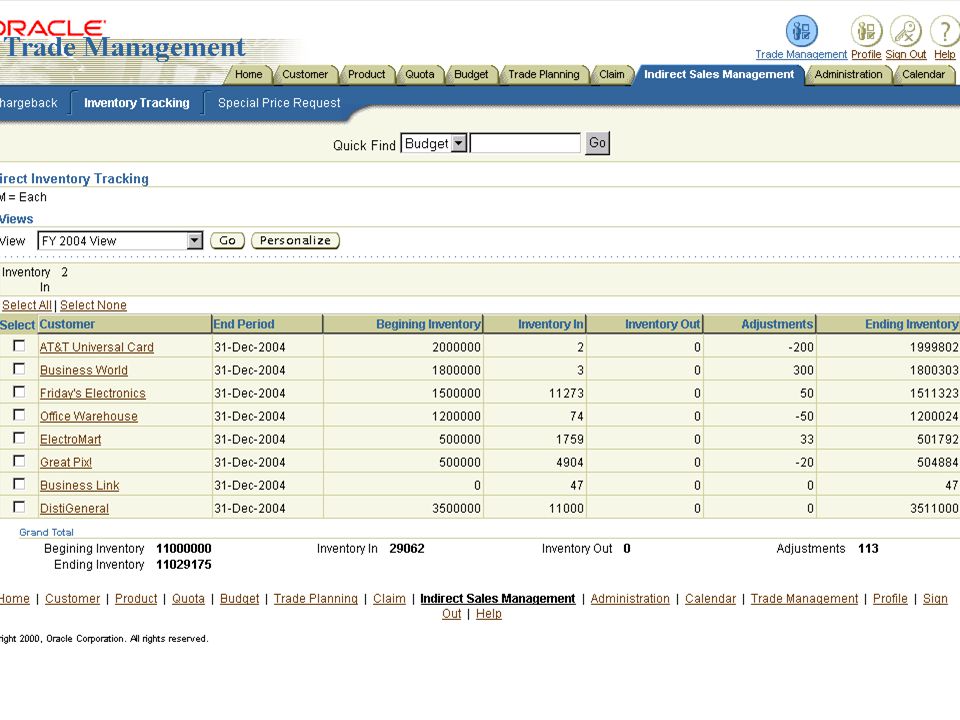Viewport: 960px width, 720px height.
Task: Open the AT&T Universal Card customer link
Action: (x=97, y=347)
